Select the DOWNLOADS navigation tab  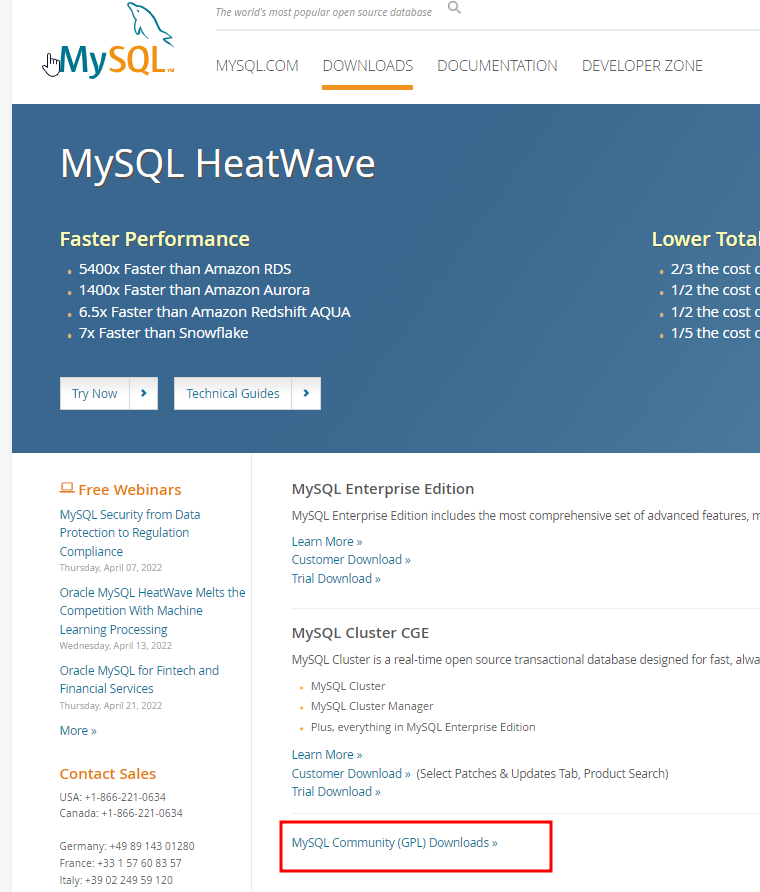[367, 66]
